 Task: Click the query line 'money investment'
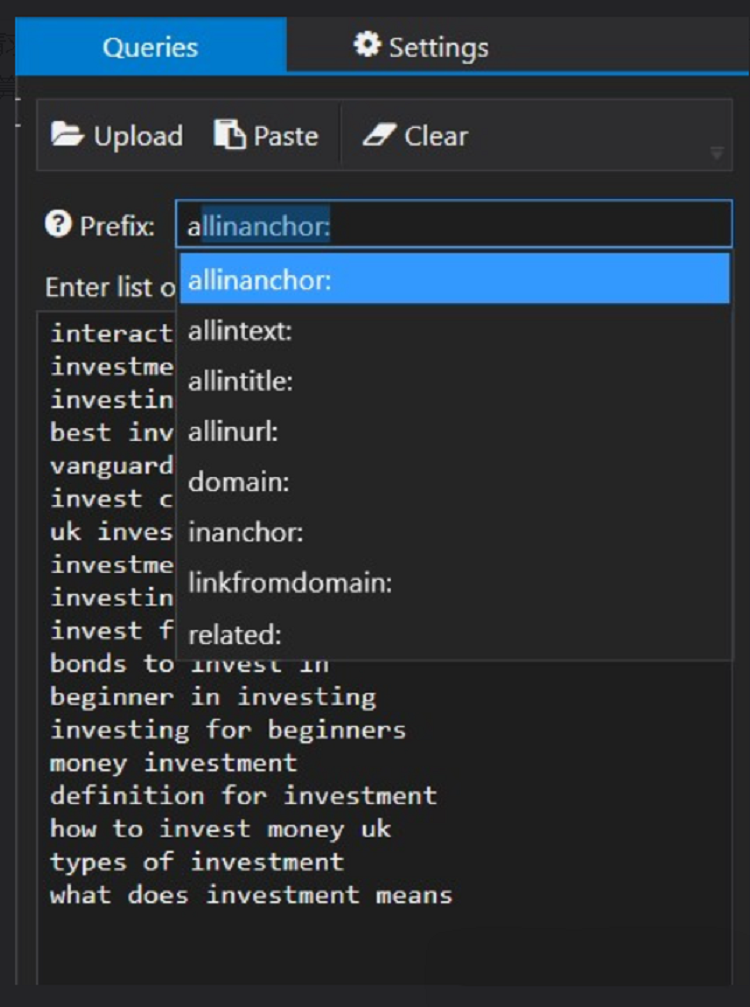[x=173, y=763]
